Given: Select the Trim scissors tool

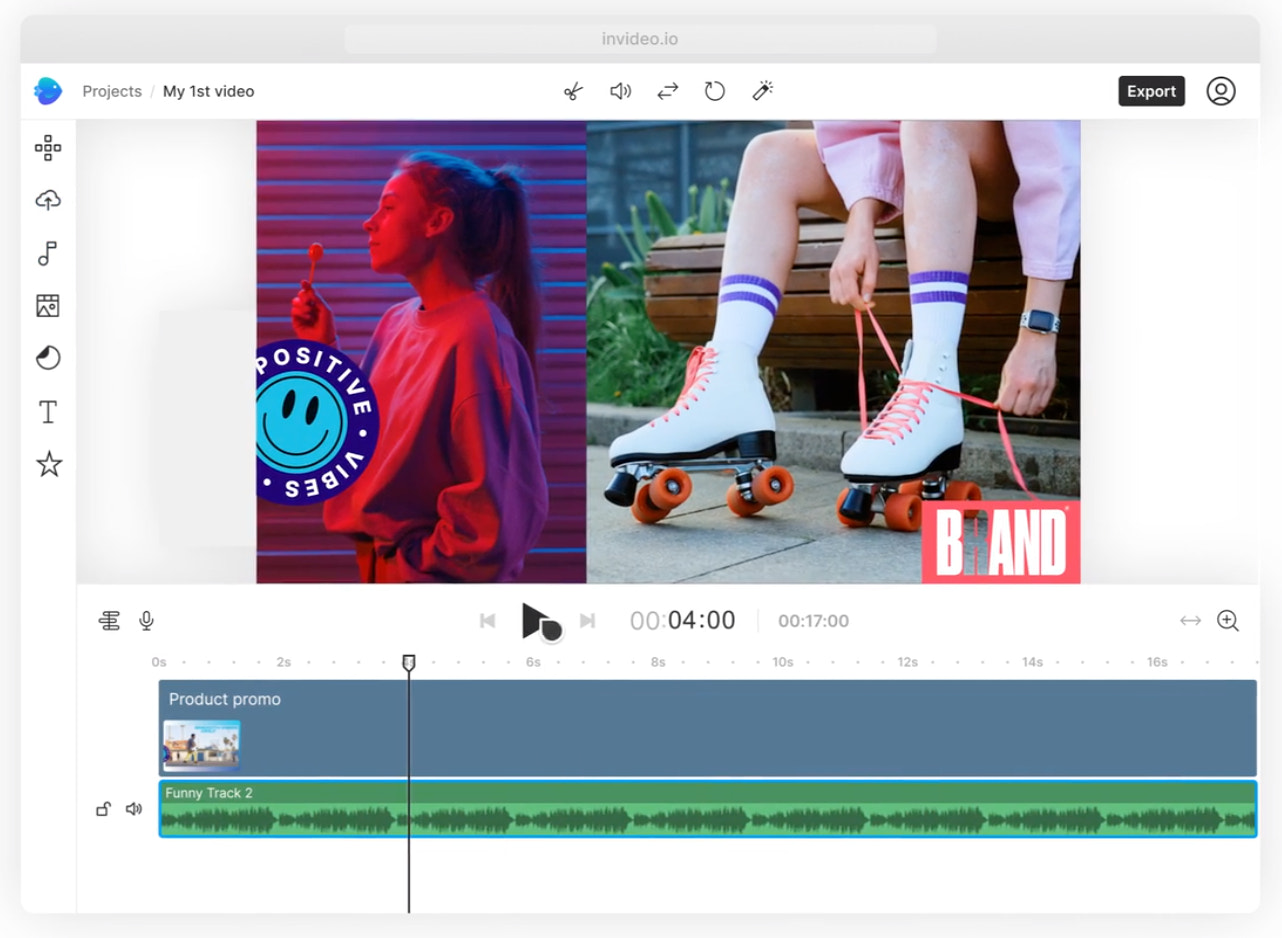Looking at the screenshot, I should [x=573, y=91].
